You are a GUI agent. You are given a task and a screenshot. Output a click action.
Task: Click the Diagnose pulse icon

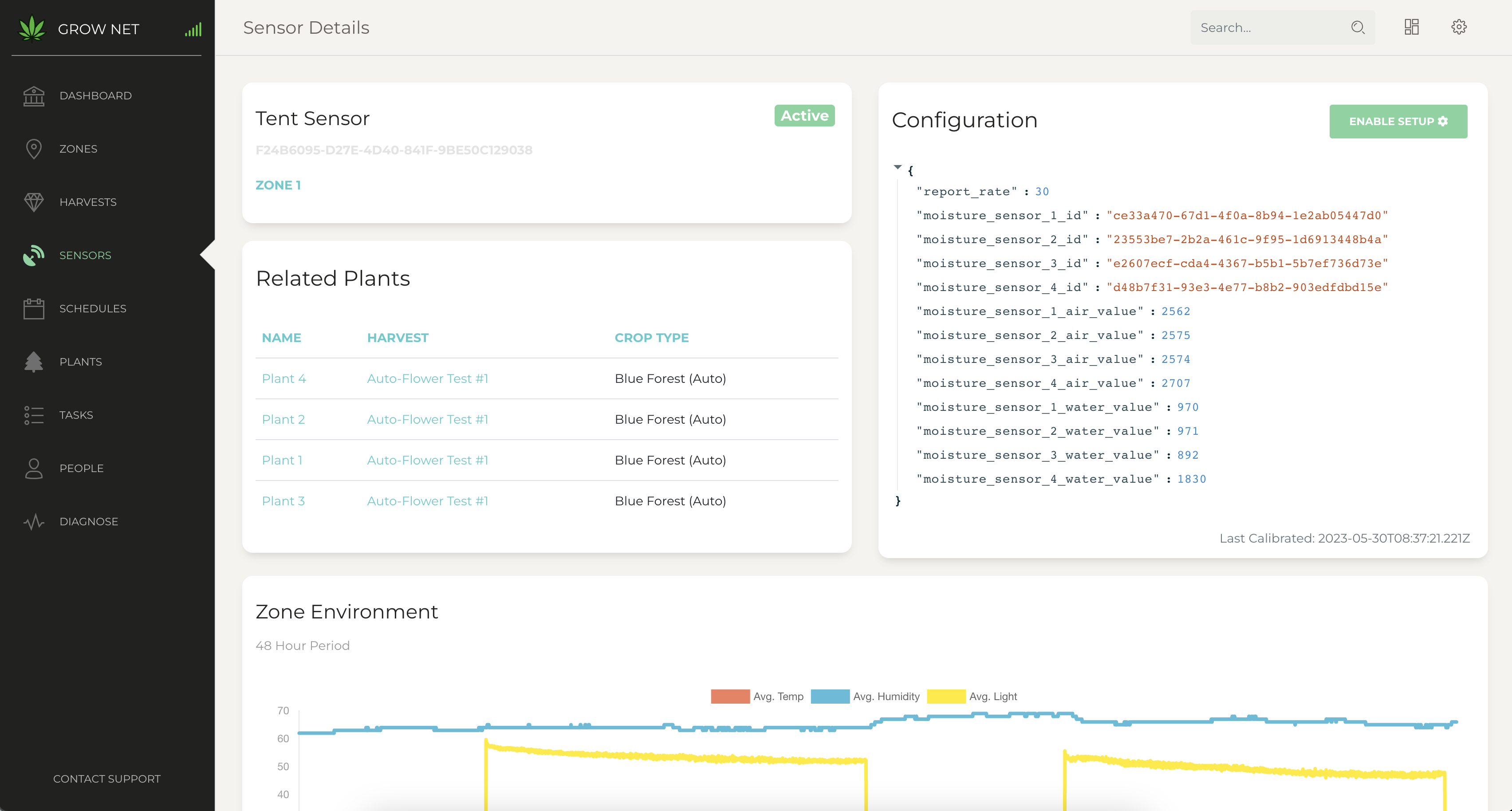click(33, 522)
